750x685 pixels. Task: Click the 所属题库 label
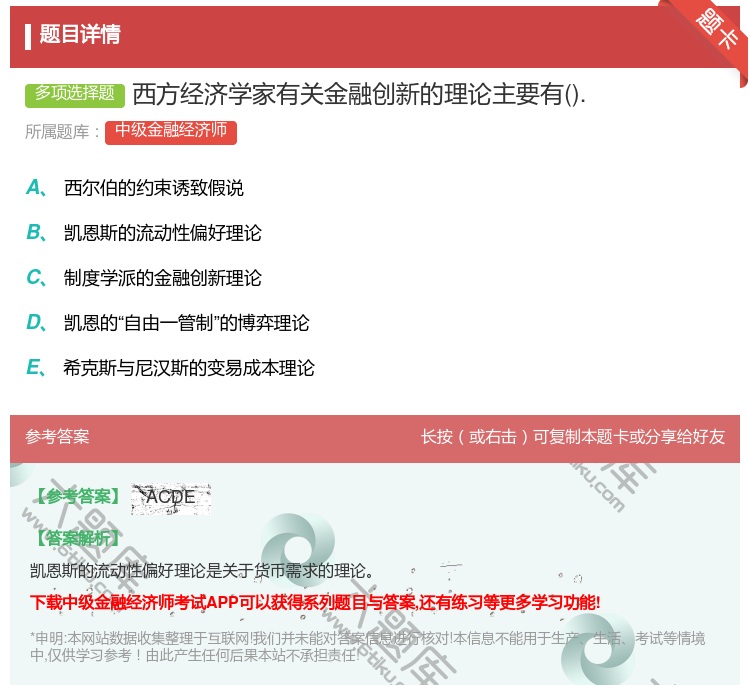[62, 132]
